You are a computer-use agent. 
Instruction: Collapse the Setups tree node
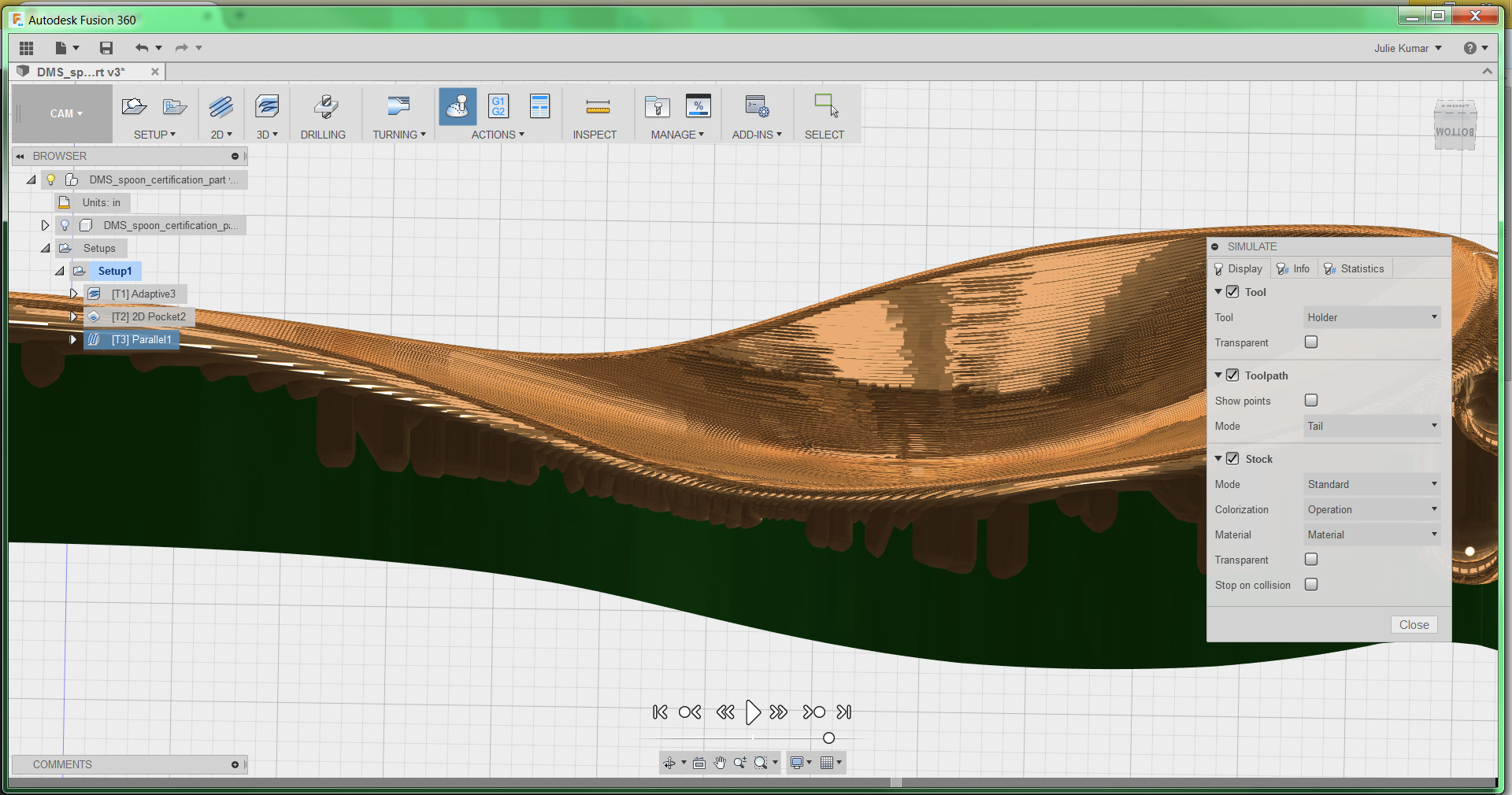(x=46, y=248)
